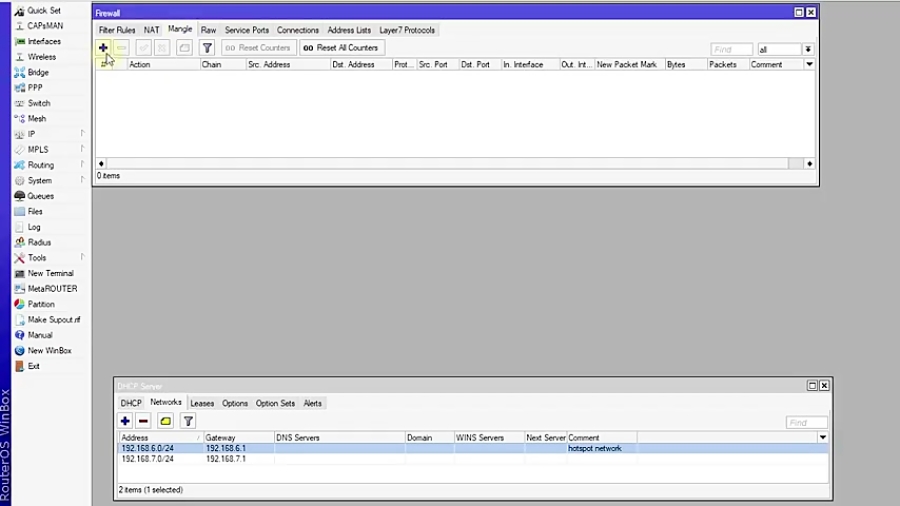Screen dimensions: 900x506
Task: Click Find field in Firewall window
Action: 731,49
